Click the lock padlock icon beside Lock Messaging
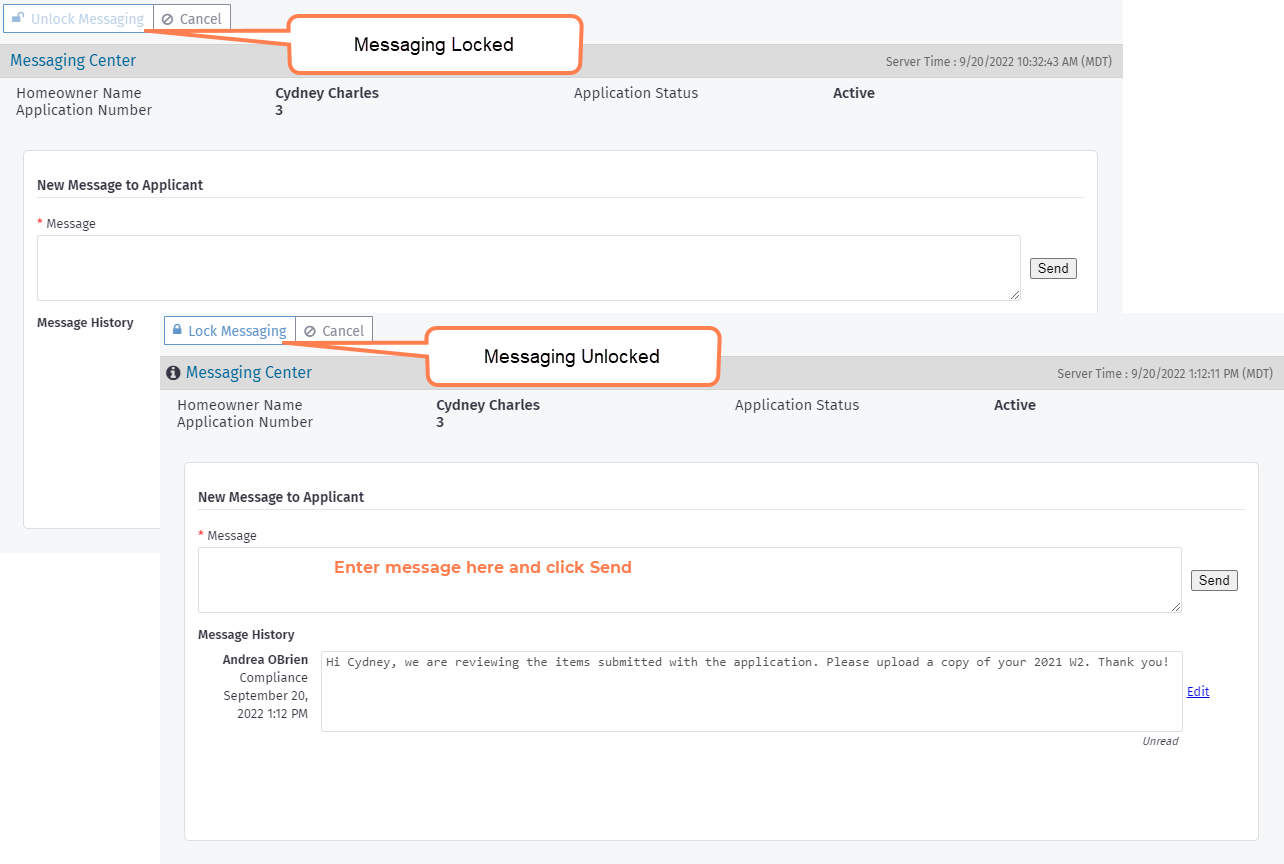 point(177,330)
